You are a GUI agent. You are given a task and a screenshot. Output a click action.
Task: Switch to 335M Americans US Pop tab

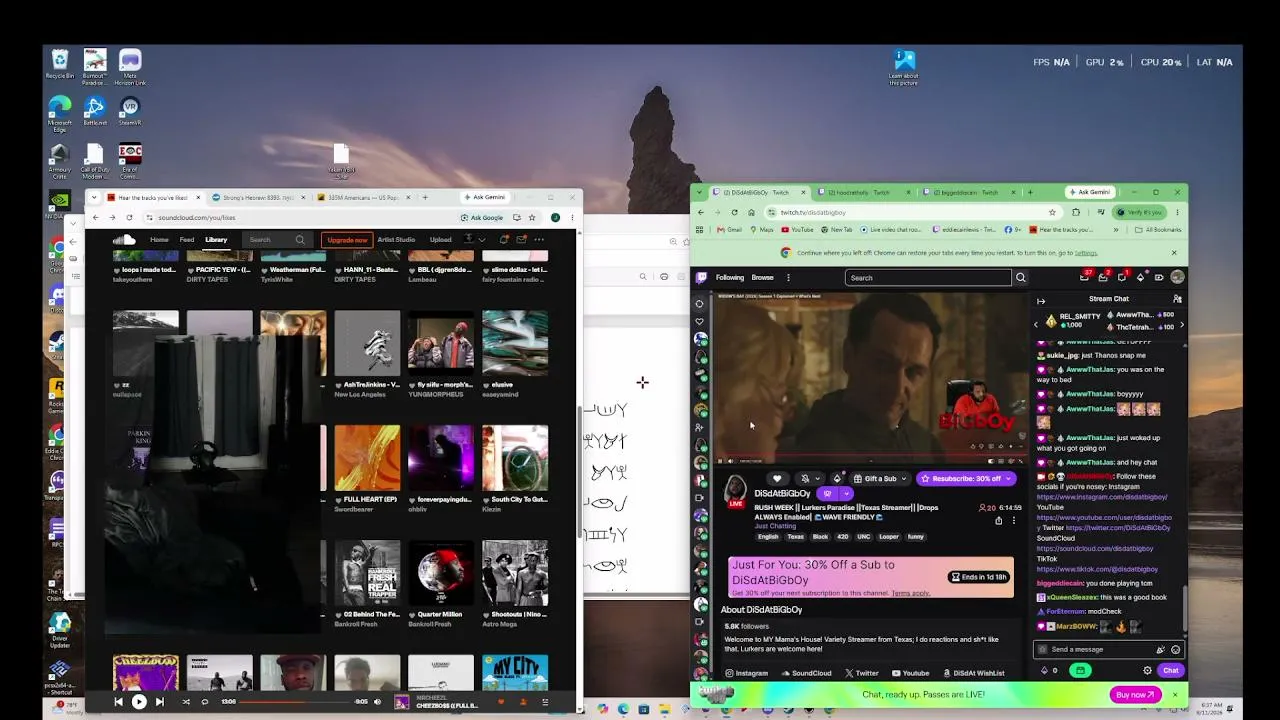(x=362, y=197)
